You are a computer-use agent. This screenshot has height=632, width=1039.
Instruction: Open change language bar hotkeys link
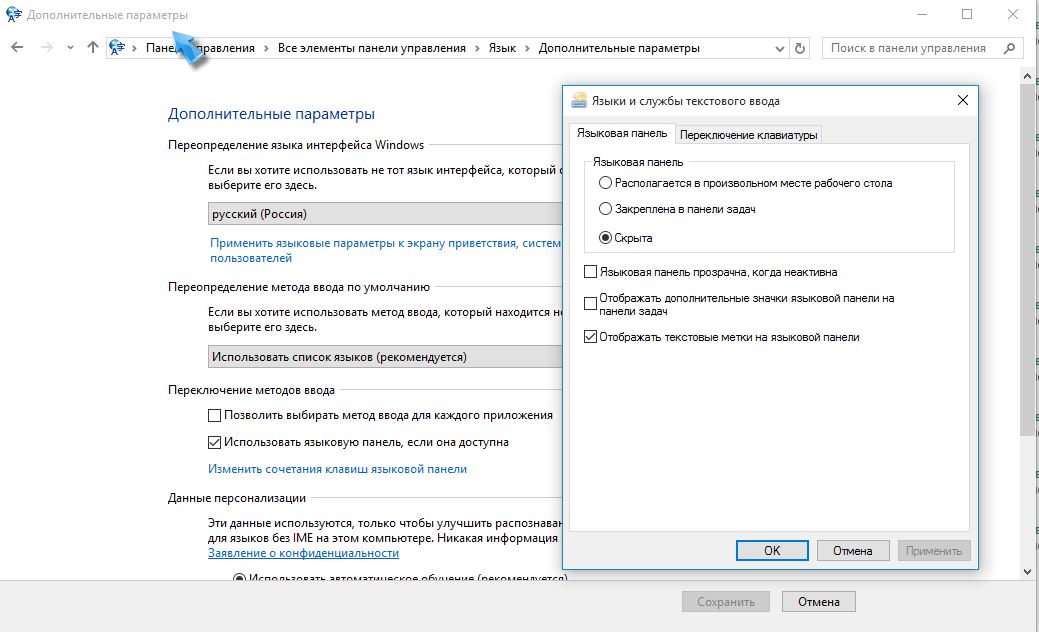(337, 469)
